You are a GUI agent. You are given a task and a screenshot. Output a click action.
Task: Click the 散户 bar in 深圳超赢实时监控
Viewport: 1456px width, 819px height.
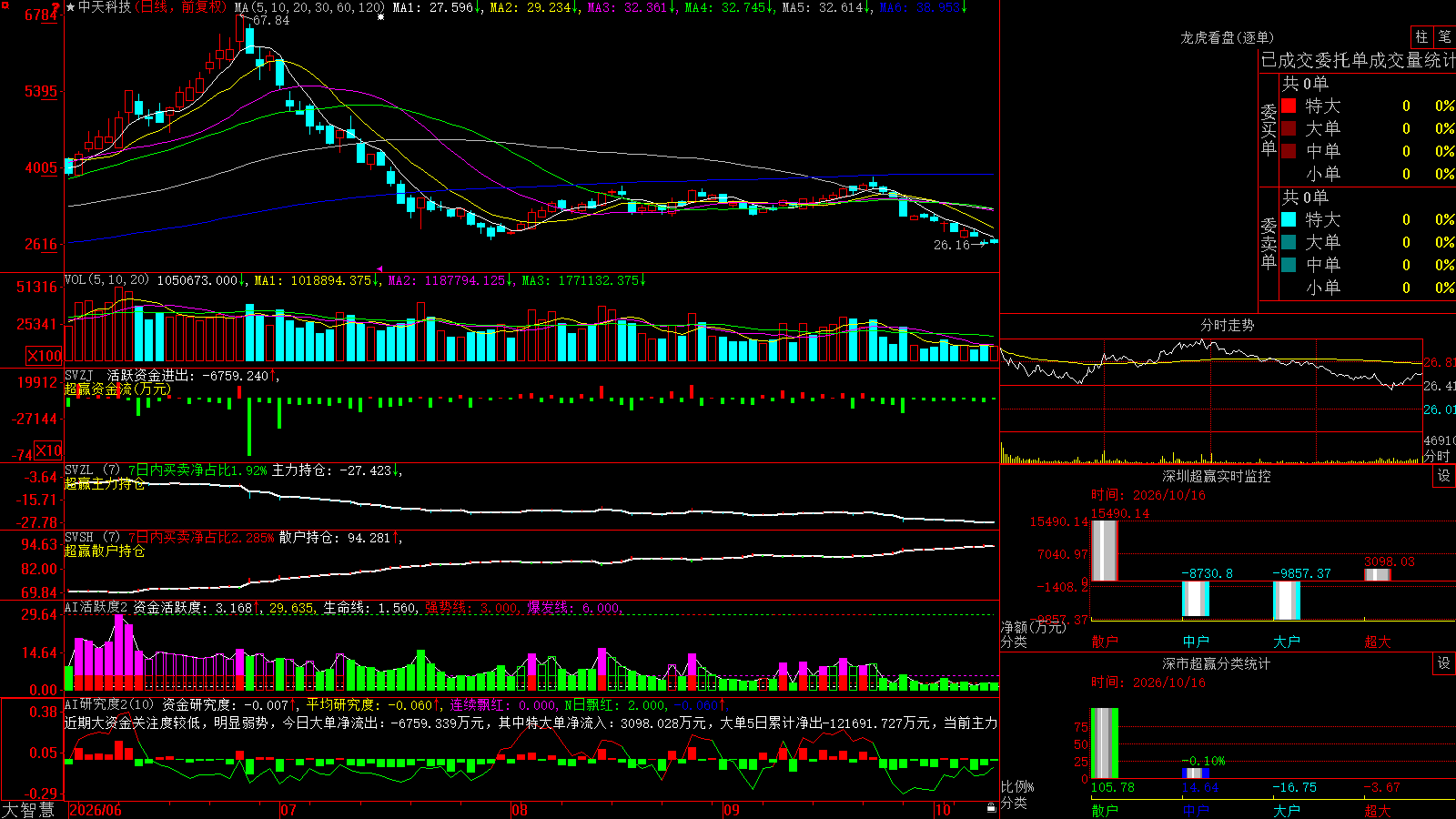click(1104, 551)
